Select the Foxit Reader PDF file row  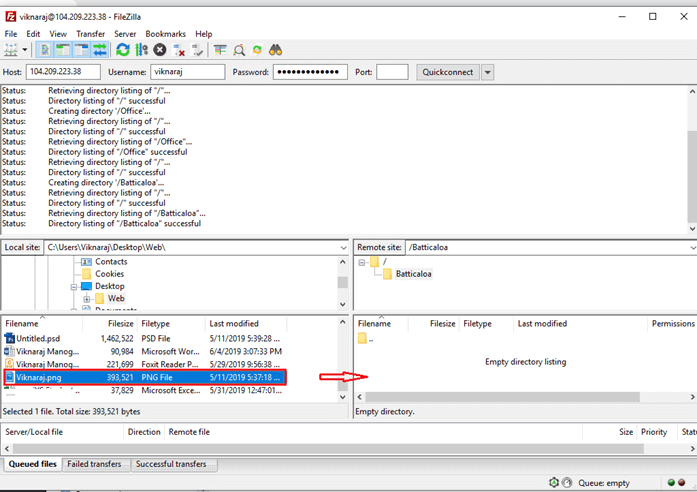tap(144, 364)
